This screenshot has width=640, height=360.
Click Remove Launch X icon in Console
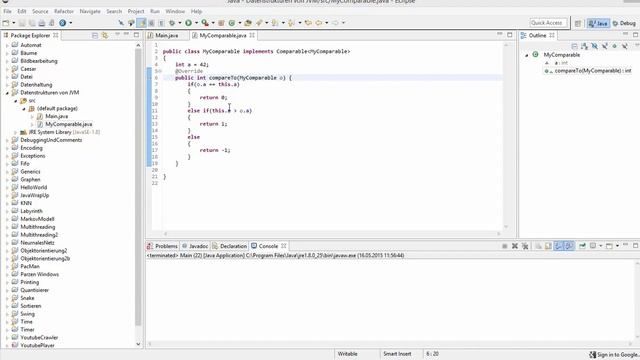coord(515,246)
